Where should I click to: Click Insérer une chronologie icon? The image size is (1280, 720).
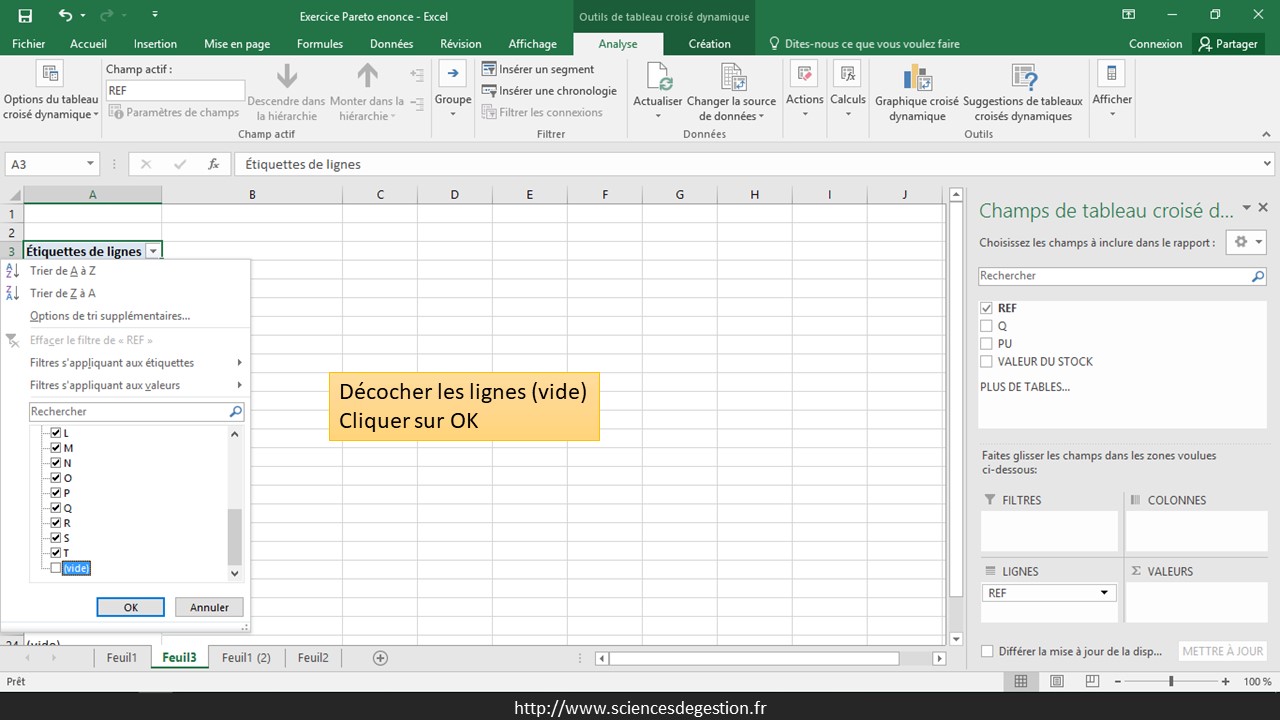489,91
